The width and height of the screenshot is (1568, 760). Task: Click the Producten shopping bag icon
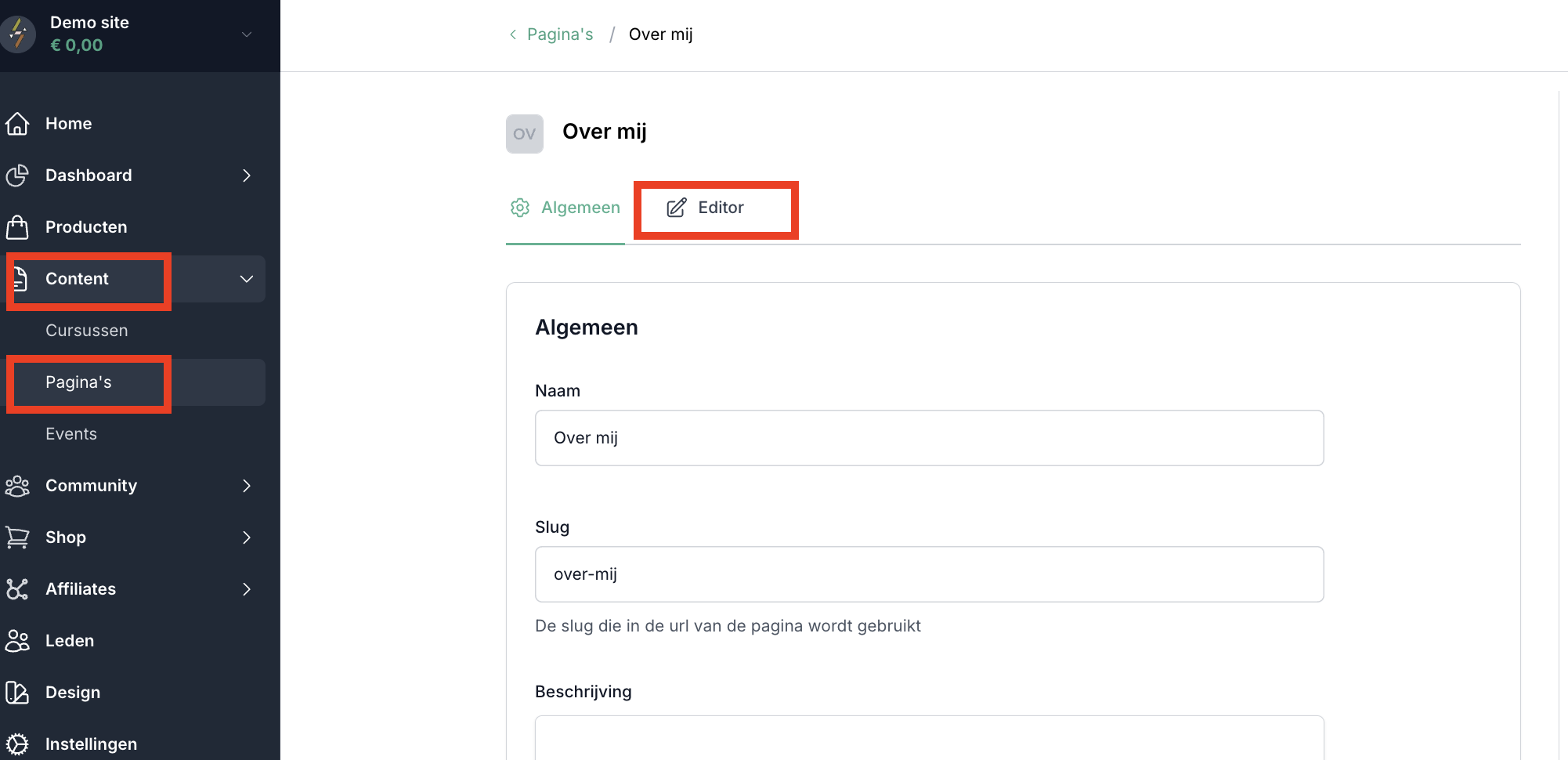coord(17,227)
